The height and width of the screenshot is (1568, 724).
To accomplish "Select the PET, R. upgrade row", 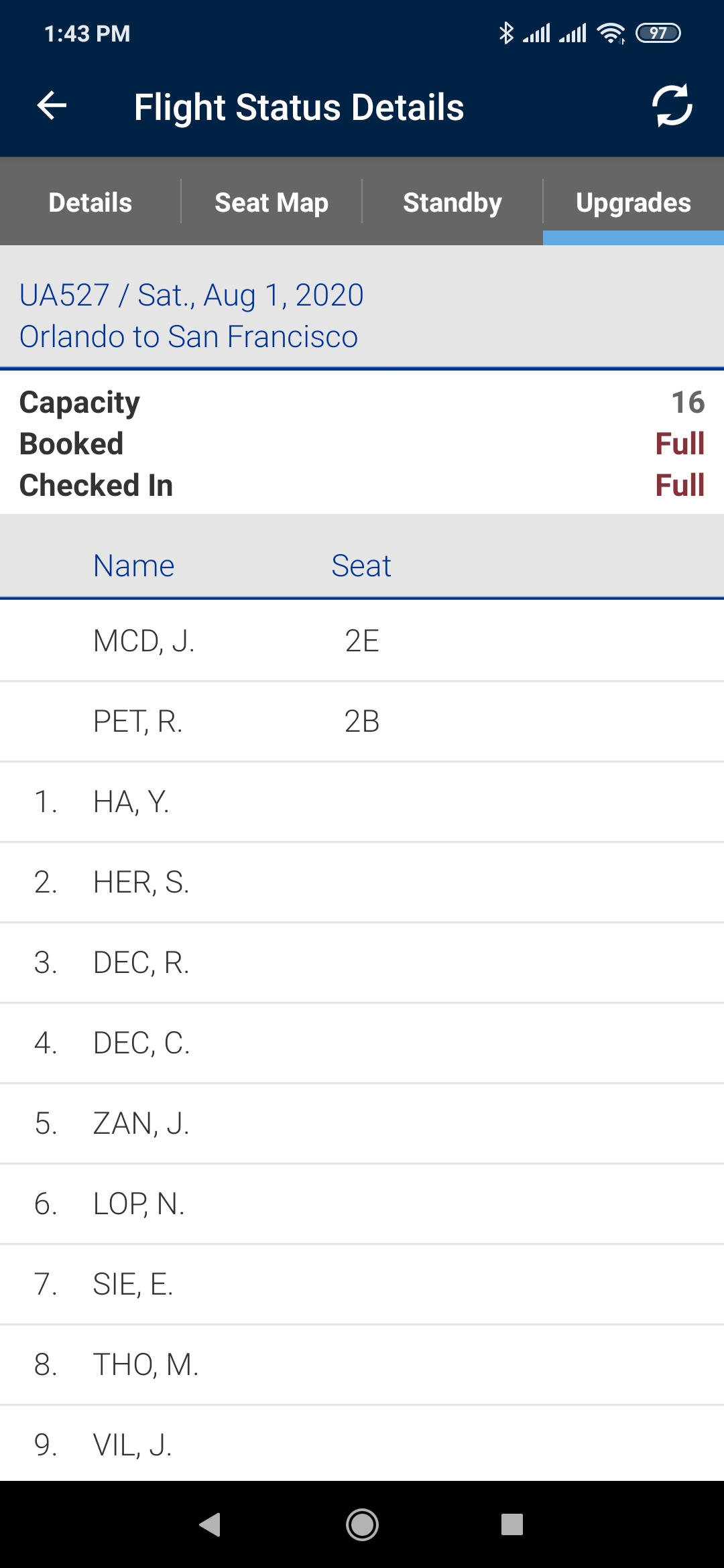I will 362,722.
